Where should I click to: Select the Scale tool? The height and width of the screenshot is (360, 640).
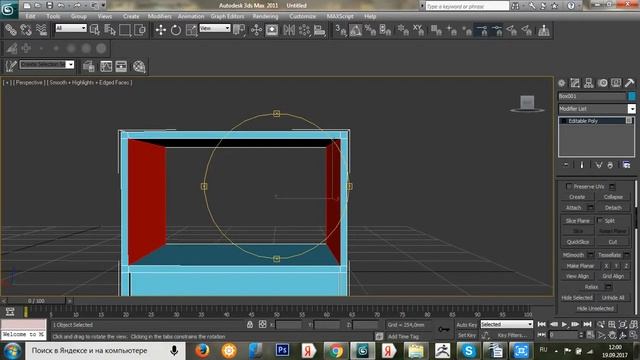pos(191,30)
